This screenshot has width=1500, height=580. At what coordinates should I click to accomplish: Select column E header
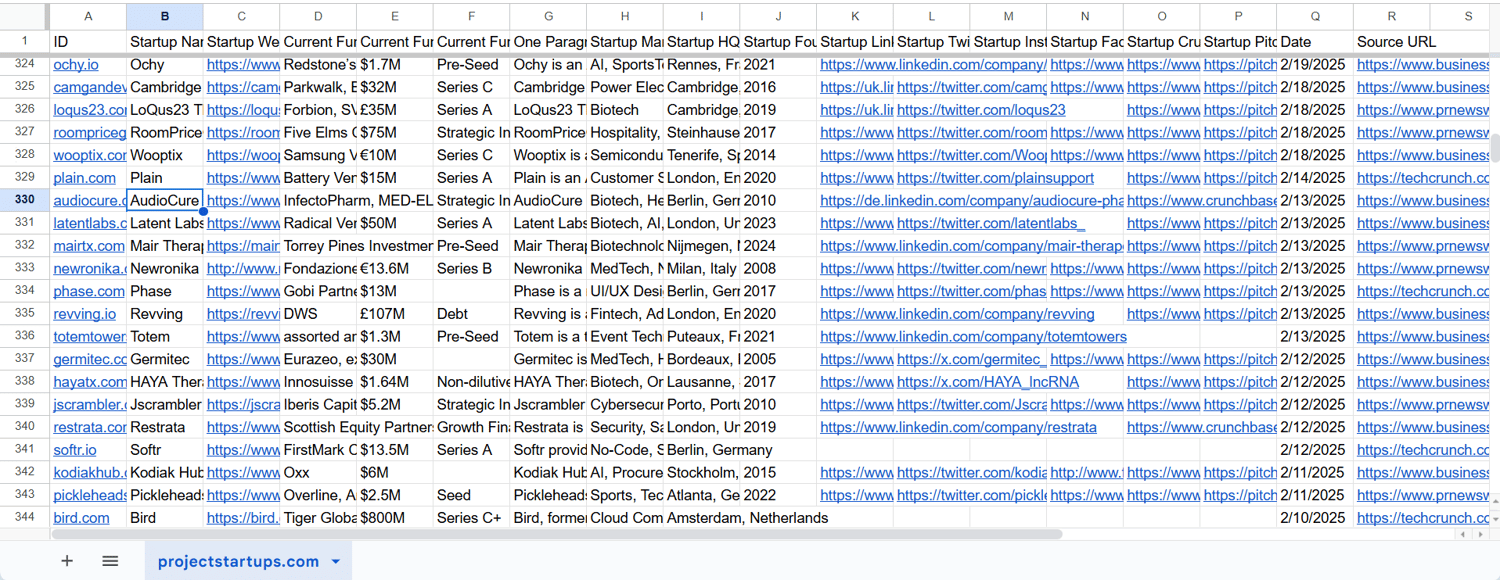(x=395, y=17)
